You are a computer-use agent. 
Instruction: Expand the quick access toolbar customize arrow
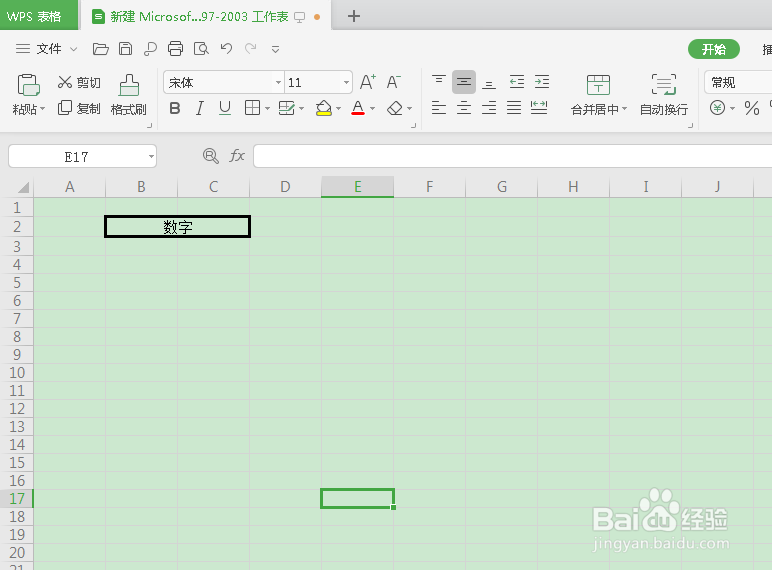pos(276,49)
